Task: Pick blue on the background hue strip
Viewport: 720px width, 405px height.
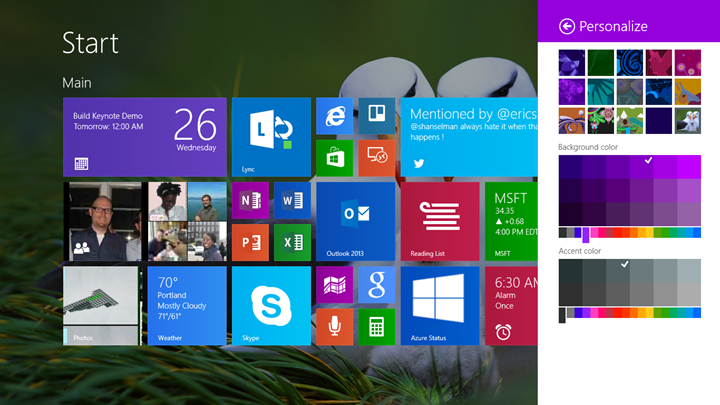Action: 697,232
